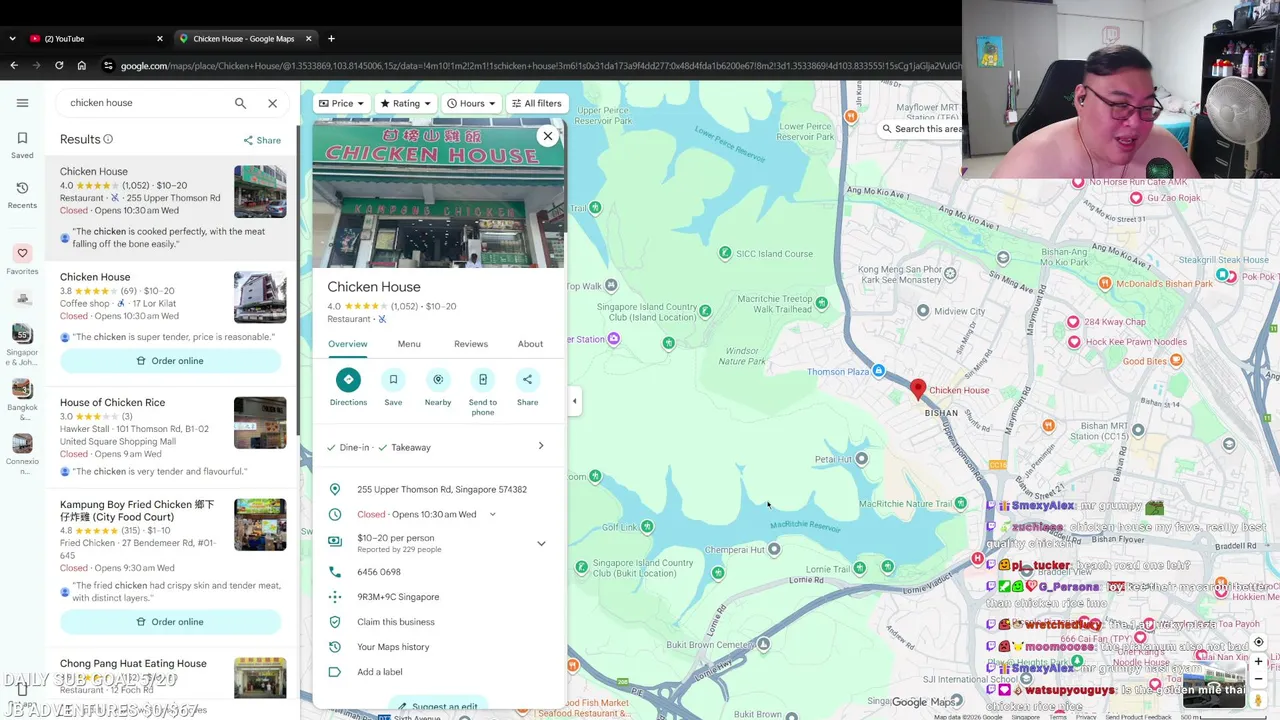Switch to the Reviews tab
The image size is (1280, 720).
471,344
